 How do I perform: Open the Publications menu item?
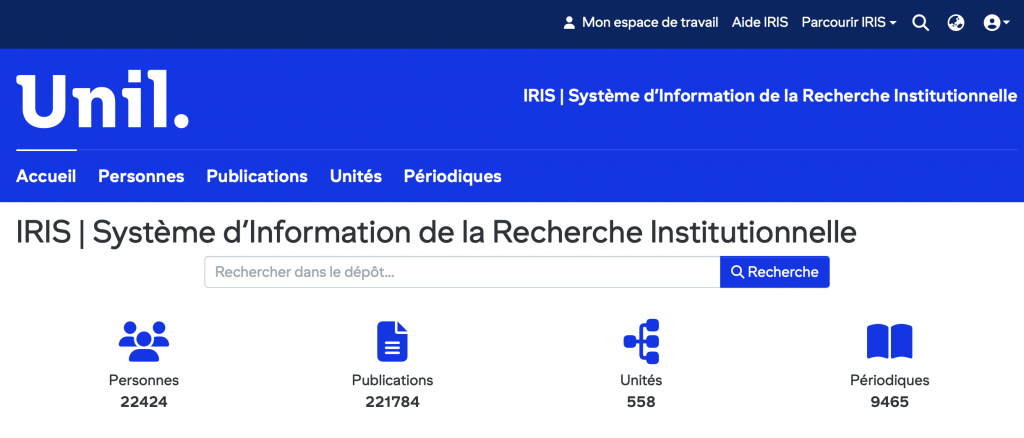tap(257, 176)
